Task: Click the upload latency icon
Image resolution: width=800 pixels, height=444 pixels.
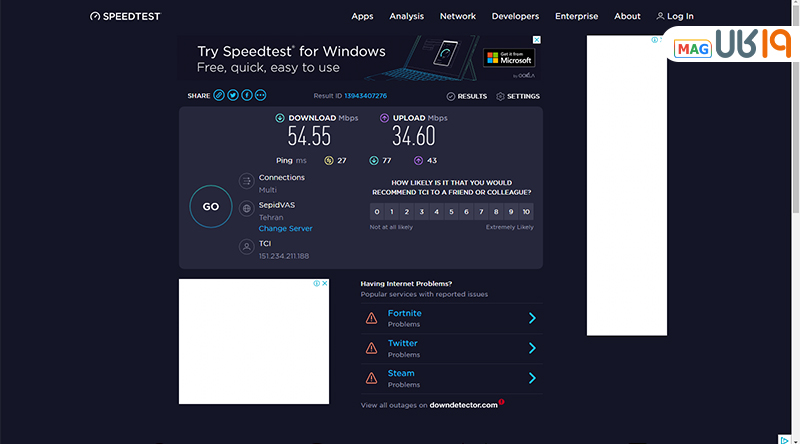Action: [x=418, y=161]
